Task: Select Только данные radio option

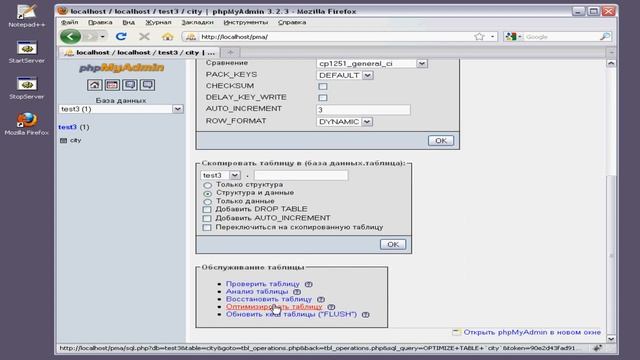Action: [208, 202]
